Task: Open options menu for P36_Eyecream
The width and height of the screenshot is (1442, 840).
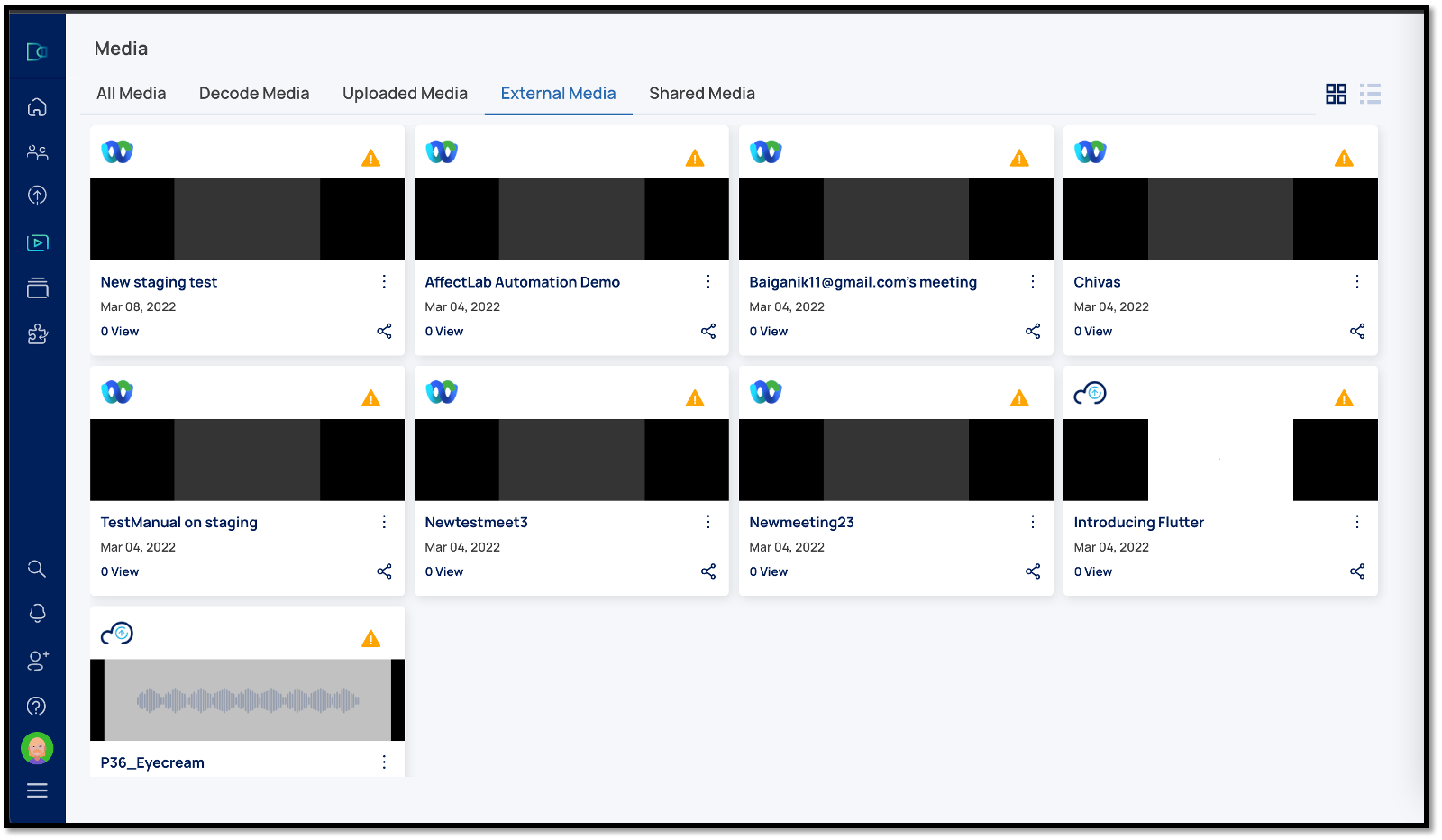Action: (384, 762)
